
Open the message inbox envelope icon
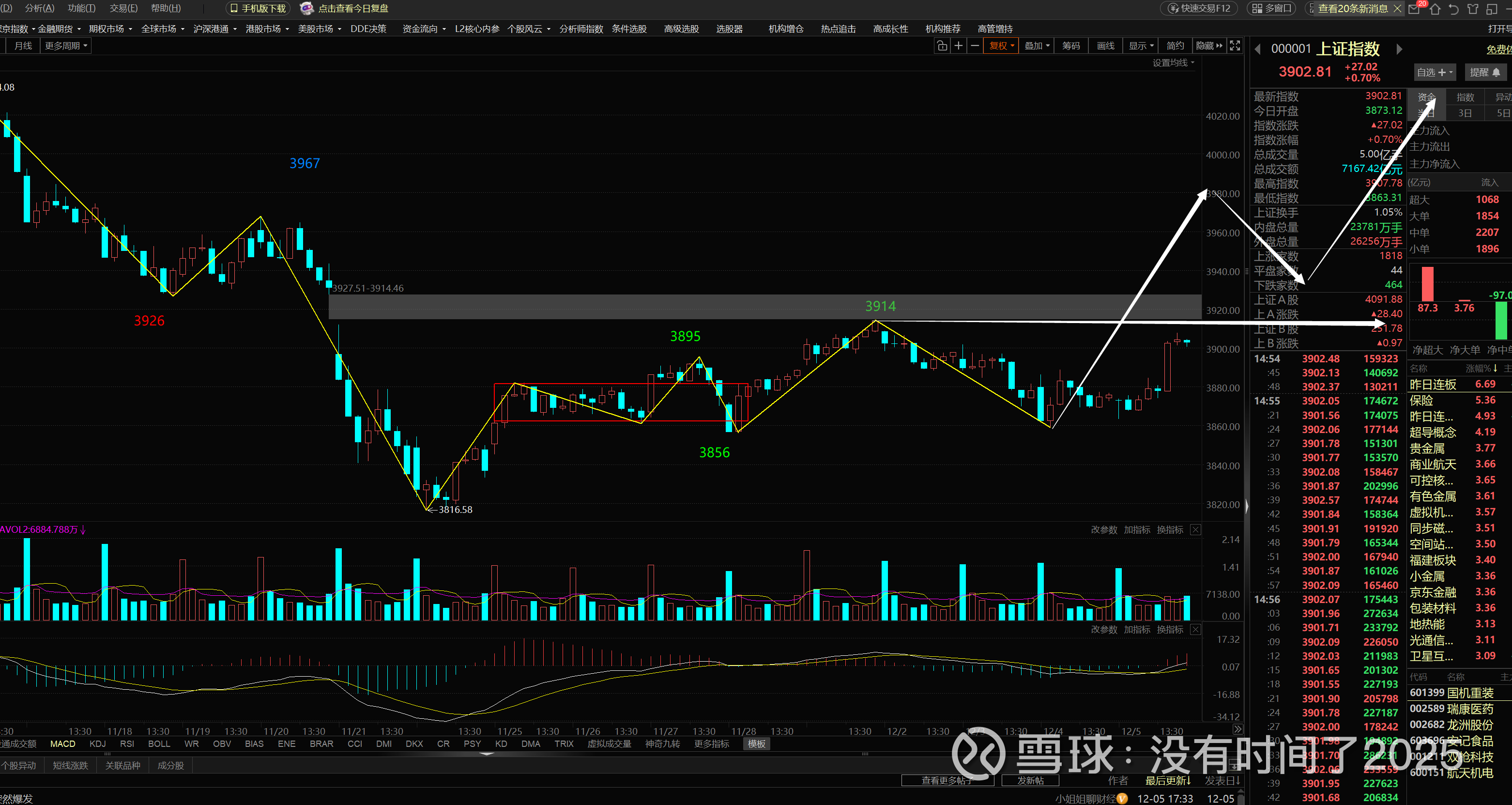[x=1413, y=9]
